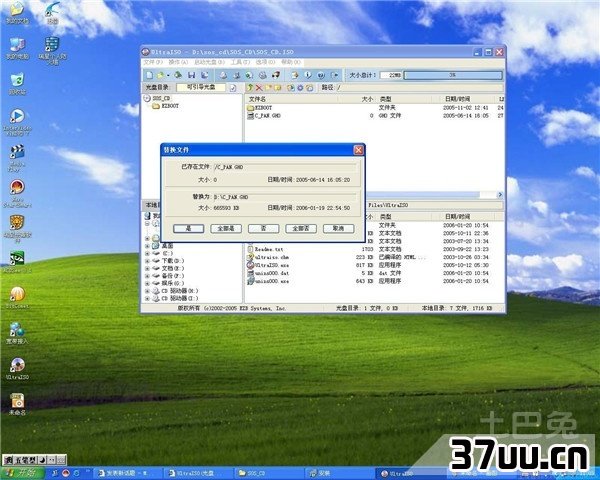Click the 五笔型 input method bar
600x480 pixels.
click(x=34, y=459)
